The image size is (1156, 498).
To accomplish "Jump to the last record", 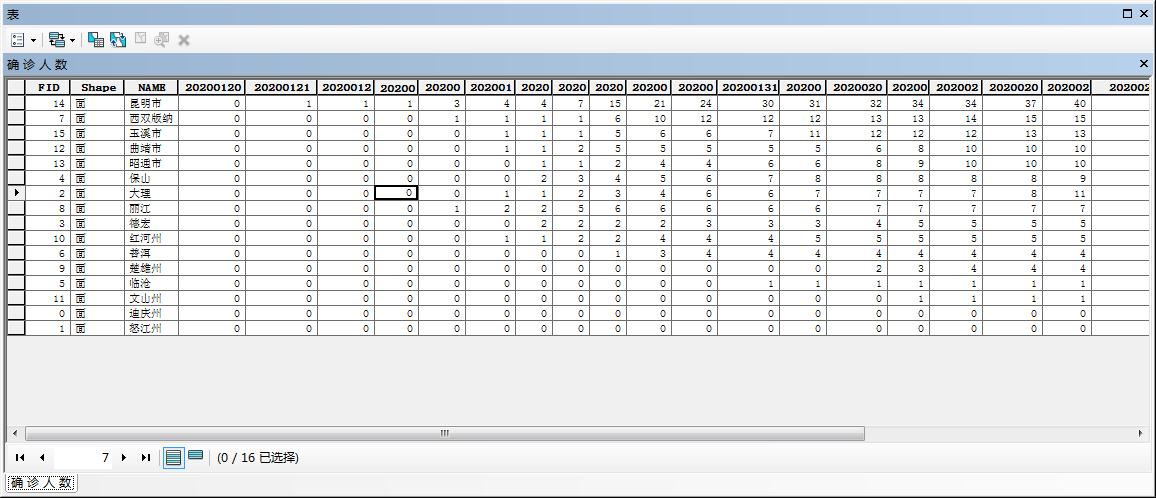I will pos(146,457).
